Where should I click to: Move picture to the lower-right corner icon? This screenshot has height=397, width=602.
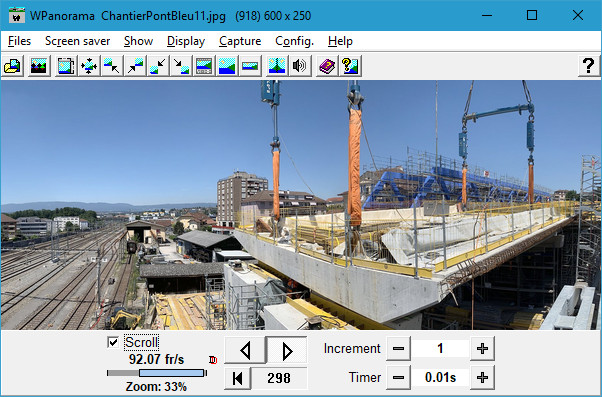coord(181,66)
